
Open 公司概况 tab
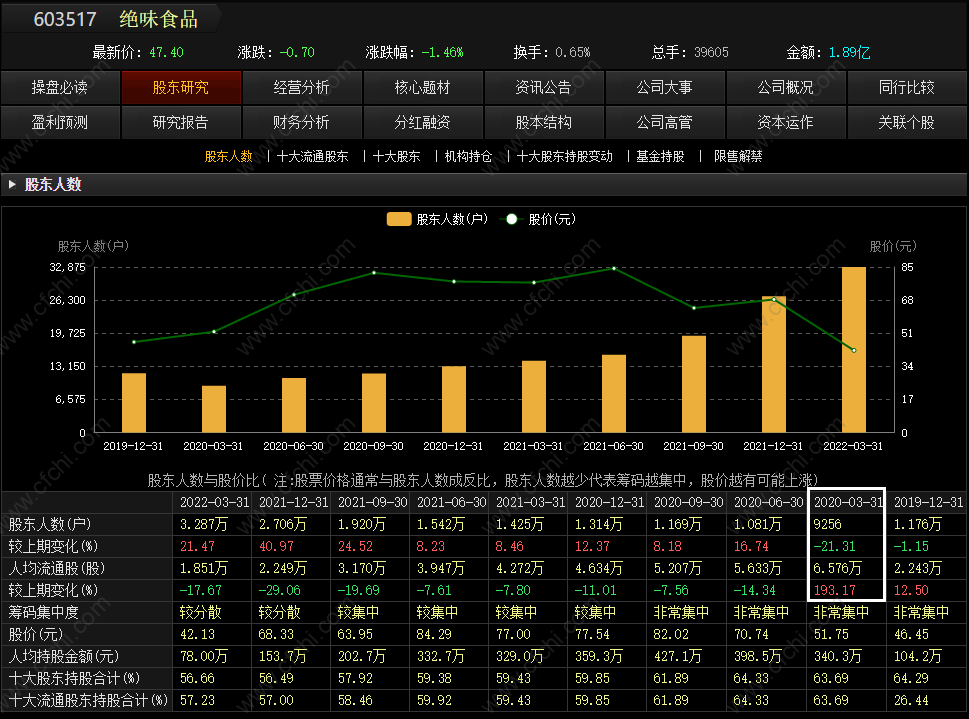coord(785,87)
